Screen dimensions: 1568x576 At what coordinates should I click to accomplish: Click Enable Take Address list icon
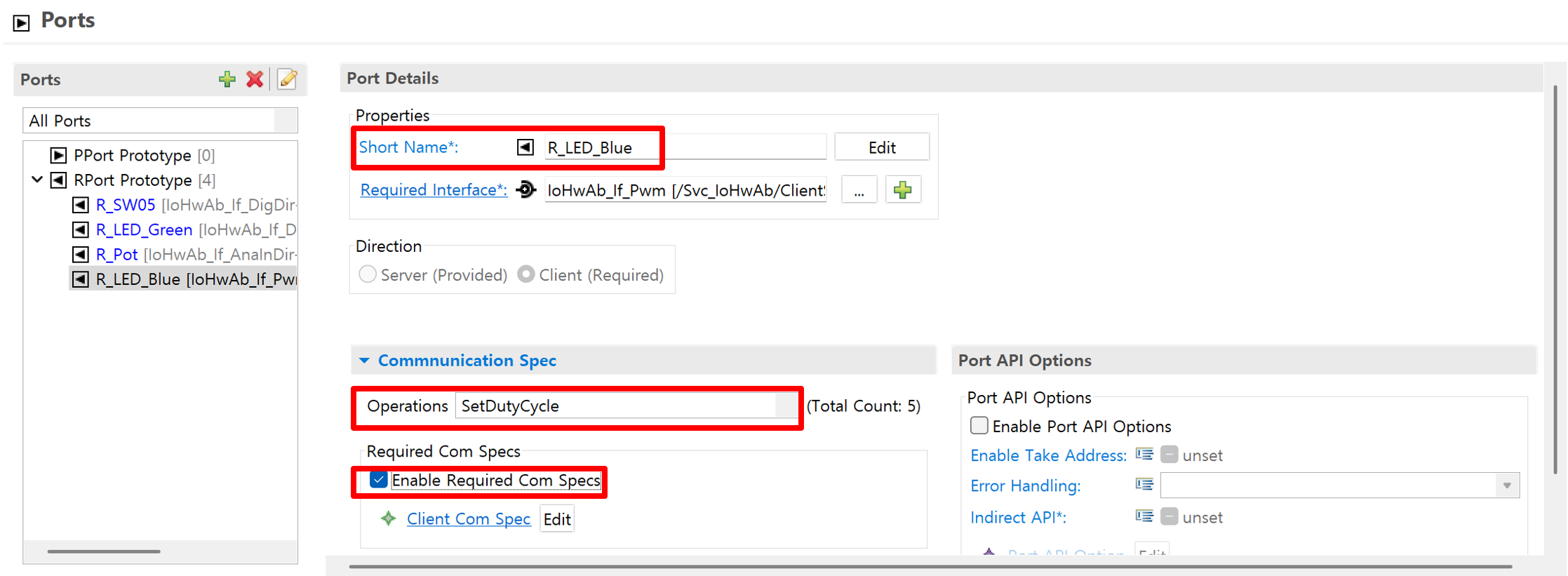(x=1144, y=455)
